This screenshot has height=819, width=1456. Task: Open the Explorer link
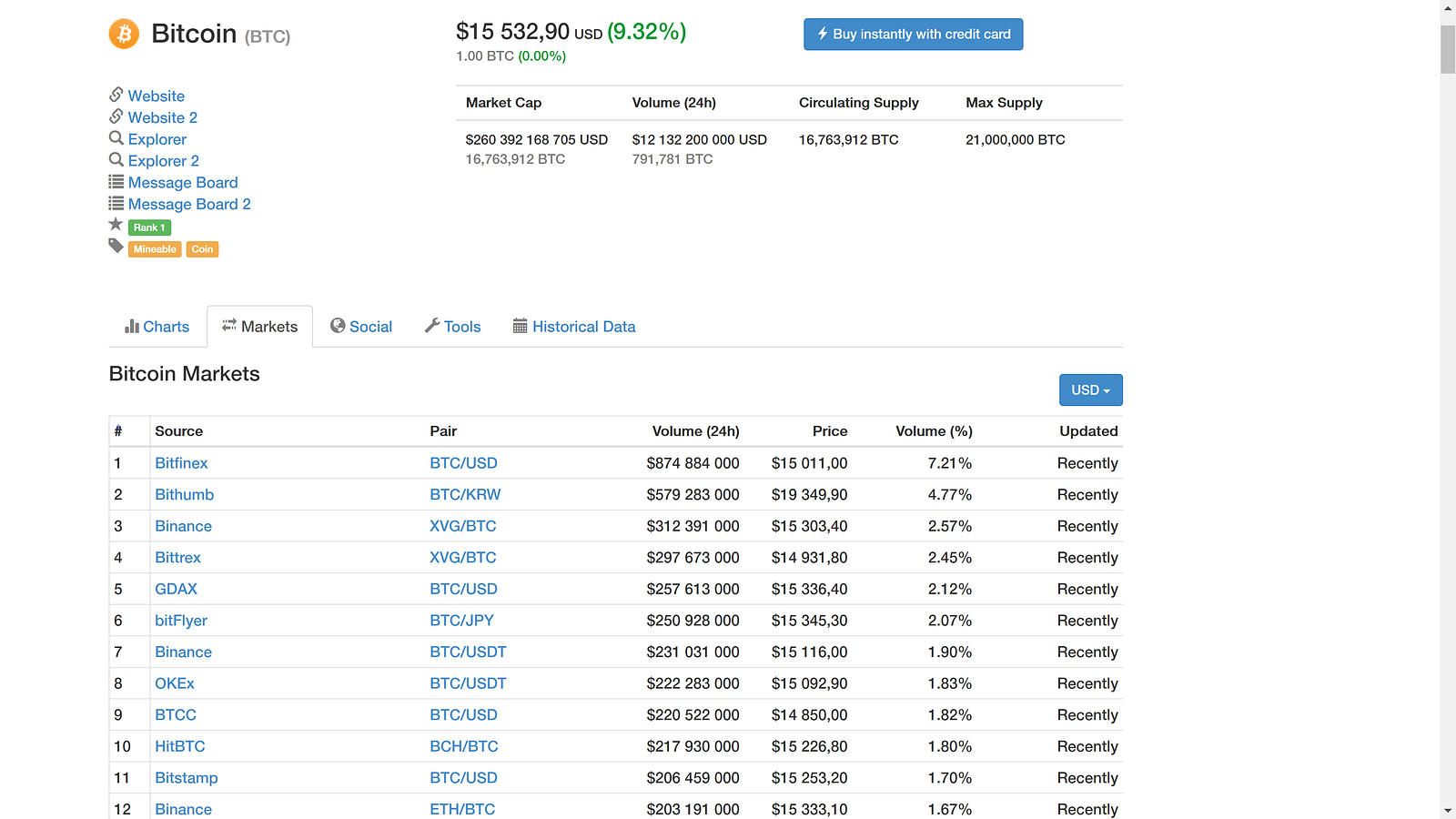coord(157,139)
